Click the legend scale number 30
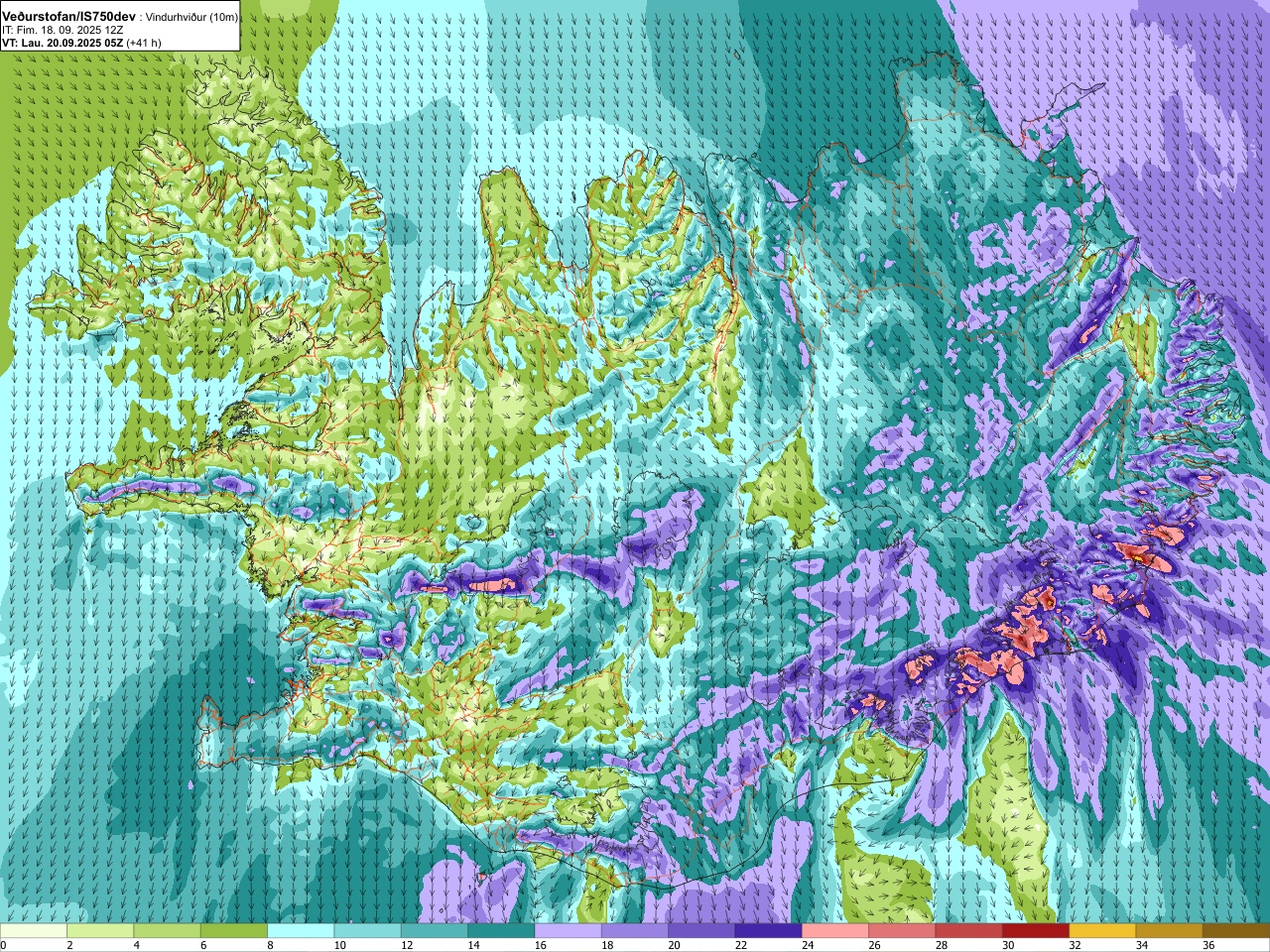Viewport: 1270px width, 952px height. 1009,945
